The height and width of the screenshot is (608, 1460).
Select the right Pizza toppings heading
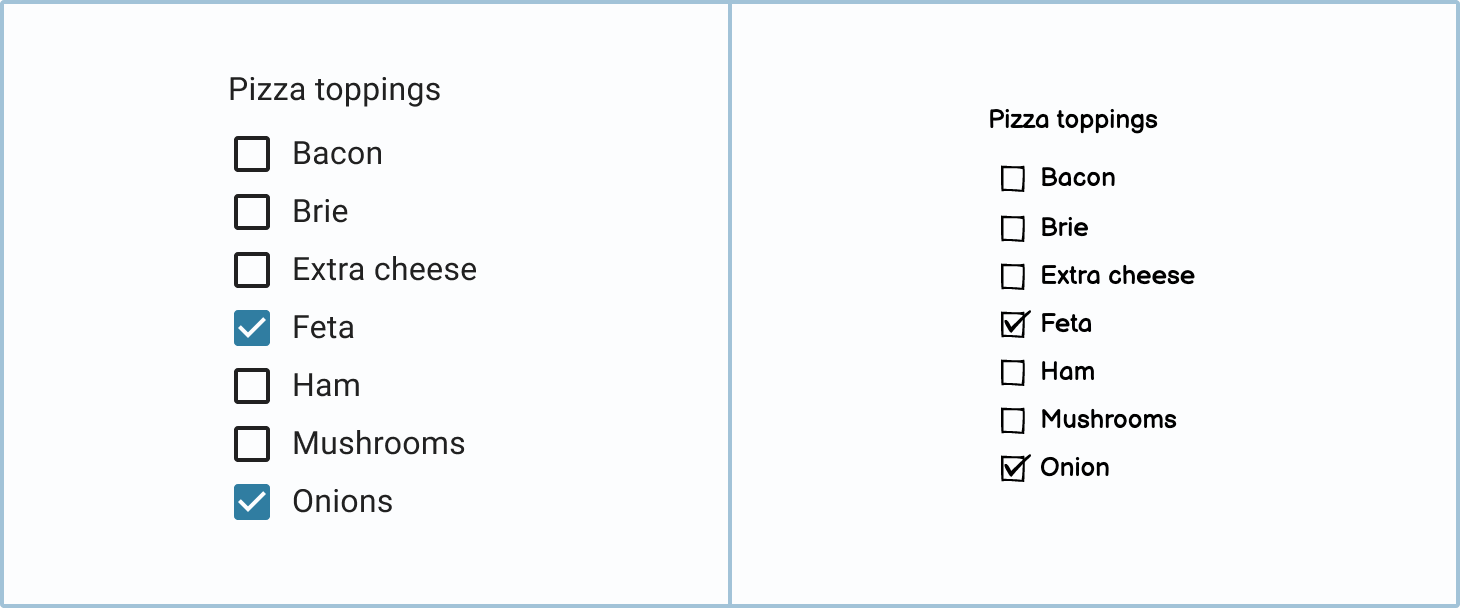(x=1073, y=118)
